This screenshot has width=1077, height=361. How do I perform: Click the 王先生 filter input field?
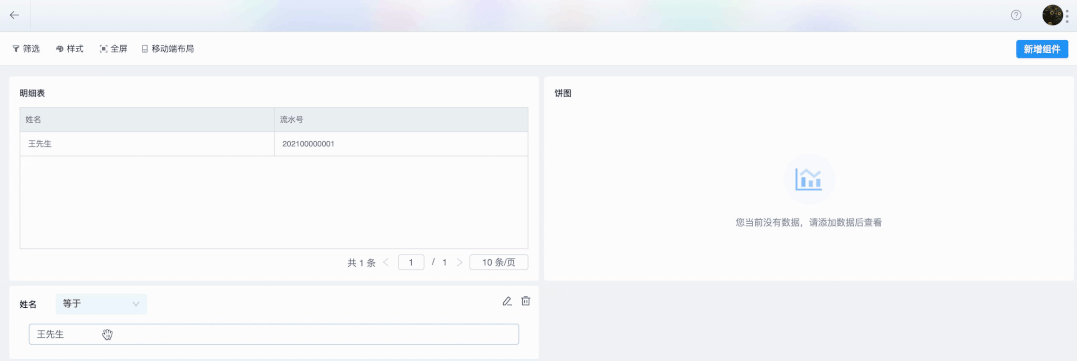tap(273, 334)
